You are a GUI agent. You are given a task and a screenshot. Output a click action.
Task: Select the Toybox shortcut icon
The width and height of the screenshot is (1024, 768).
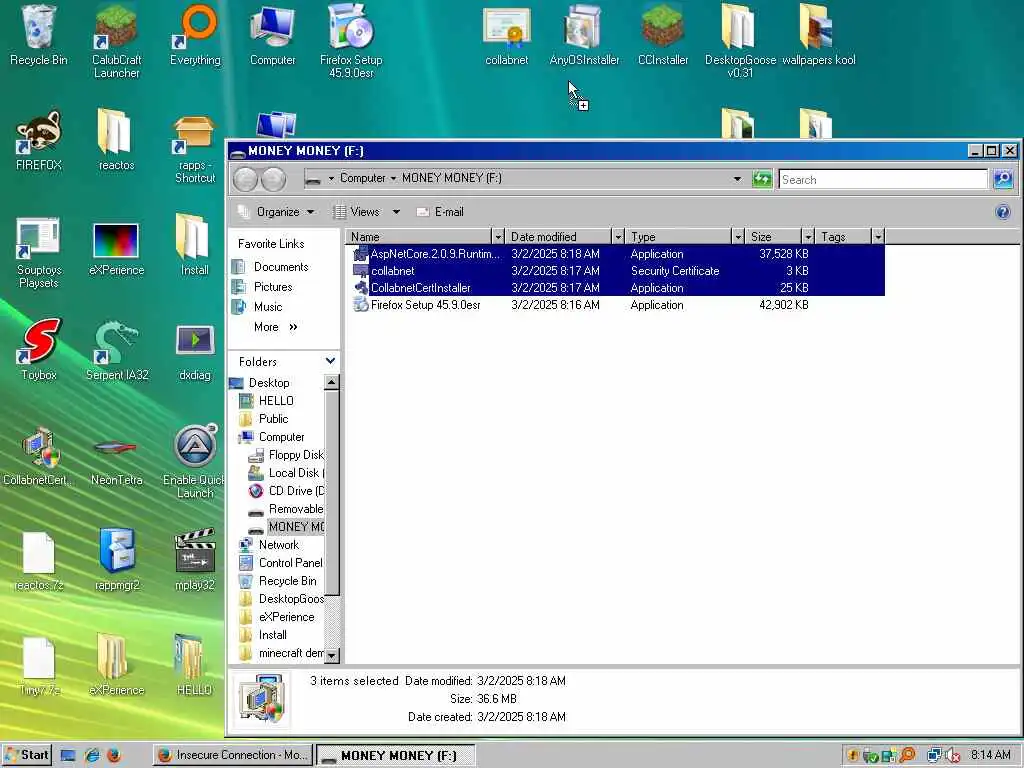39,349
